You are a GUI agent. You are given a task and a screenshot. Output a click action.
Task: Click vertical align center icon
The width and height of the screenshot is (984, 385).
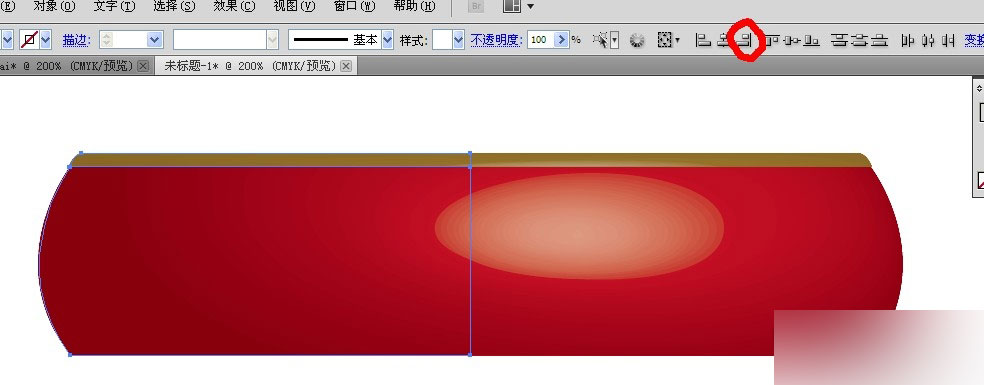point(793,40)
